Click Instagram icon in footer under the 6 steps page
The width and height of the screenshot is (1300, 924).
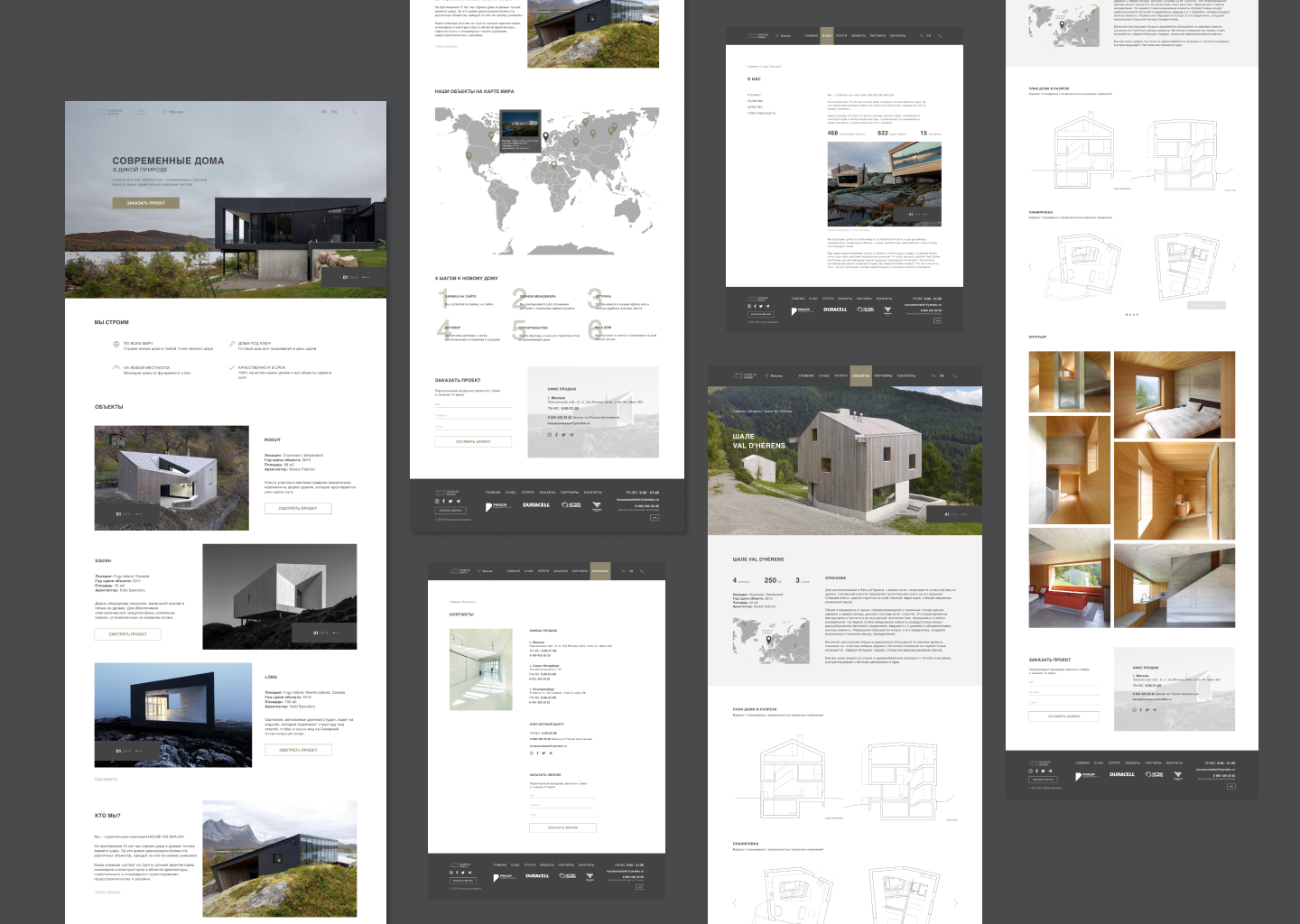pyautogui.click(x=437, y=501)
